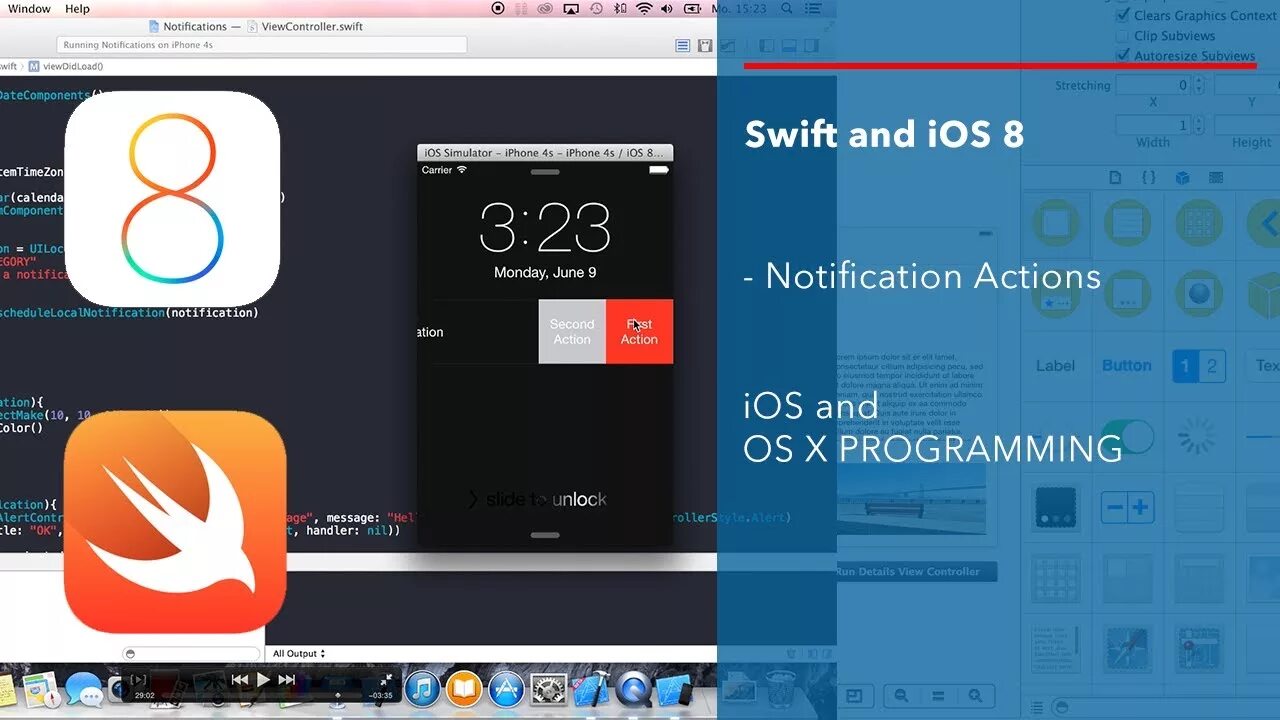
Task: Show the assistant editor
Action: tap(705, 45)
